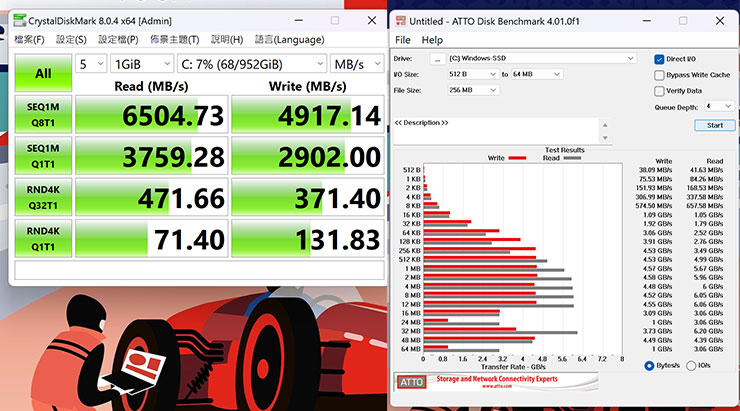Click the gray Read legend swatch in ATTO

(x=572, y=158)
